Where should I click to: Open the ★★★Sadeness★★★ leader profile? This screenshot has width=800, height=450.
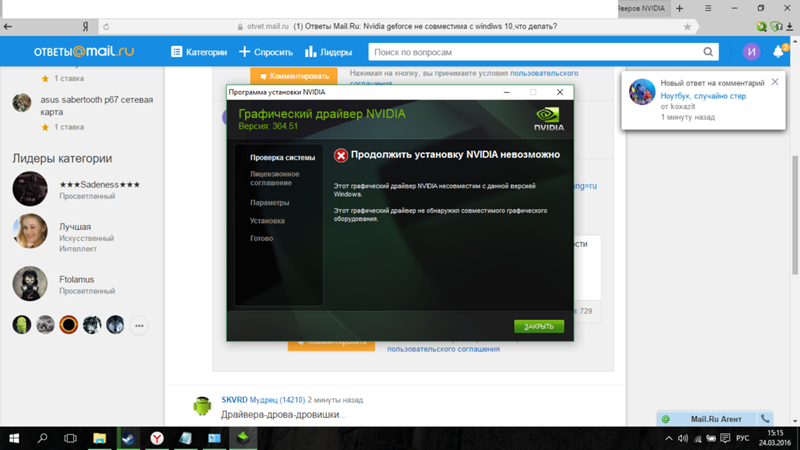pos(99,185)
